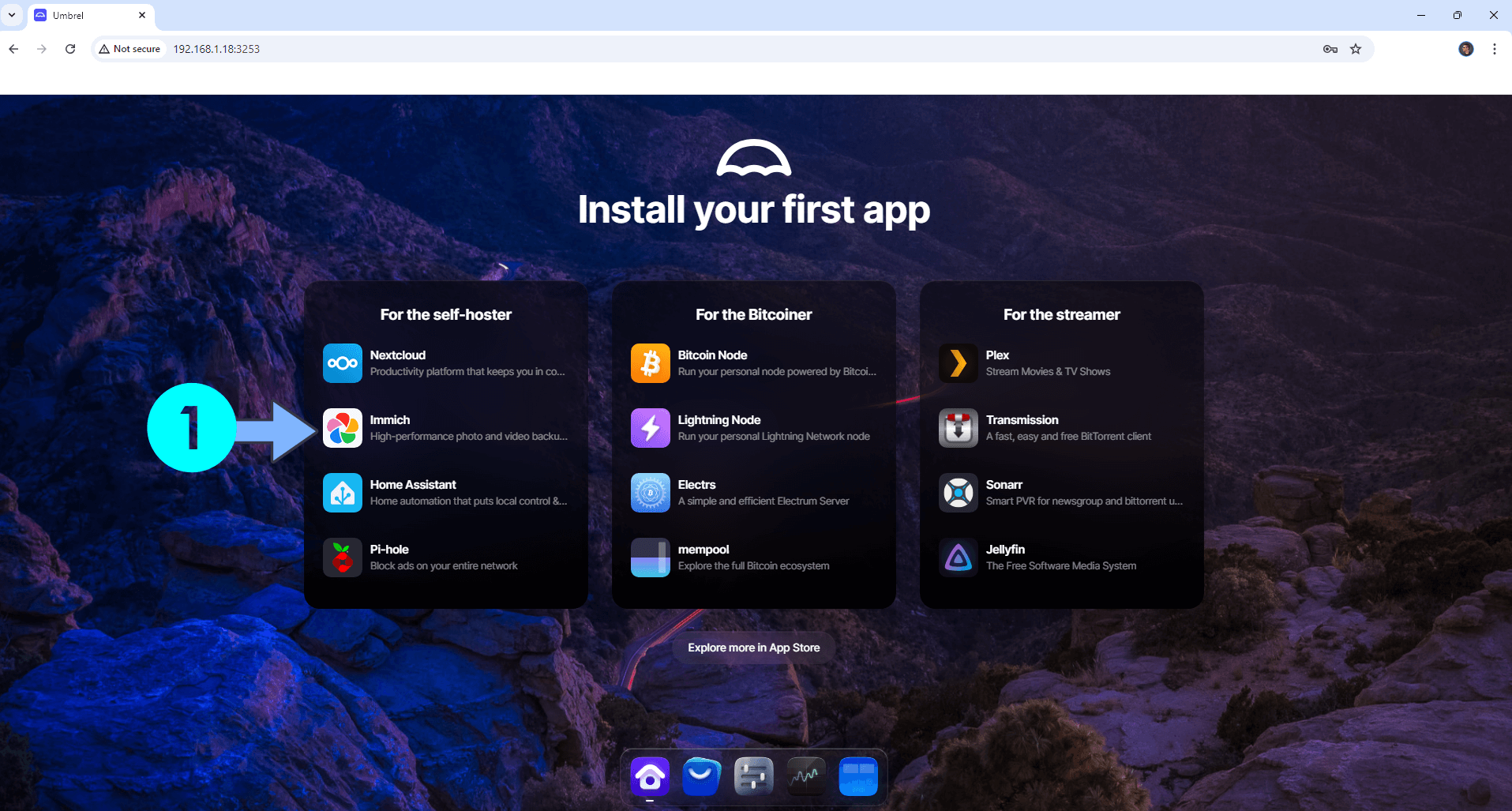Click the Not secure site info chip

[129, 49]
